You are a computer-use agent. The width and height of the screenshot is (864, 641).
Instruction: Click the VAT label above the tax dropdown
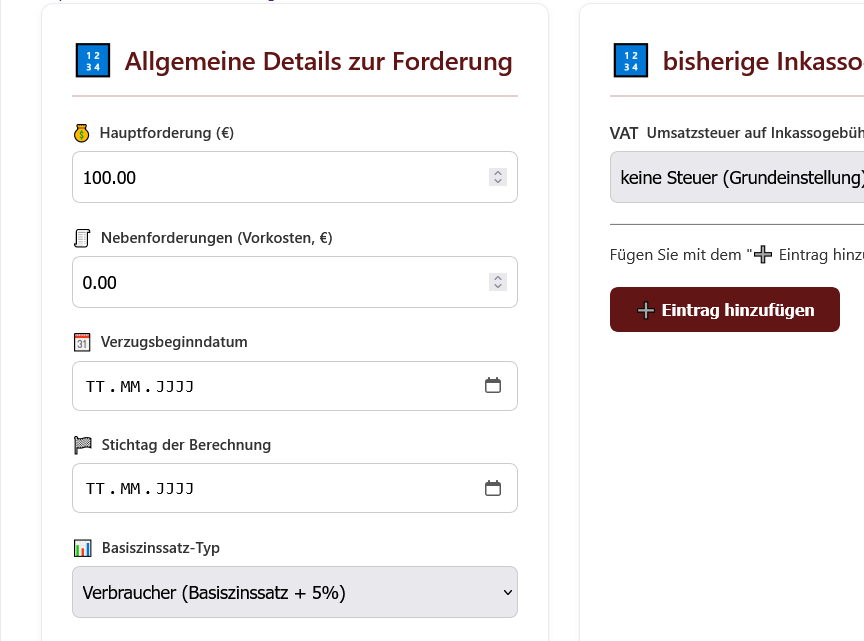pyautogui.click(x=624, y=132)
